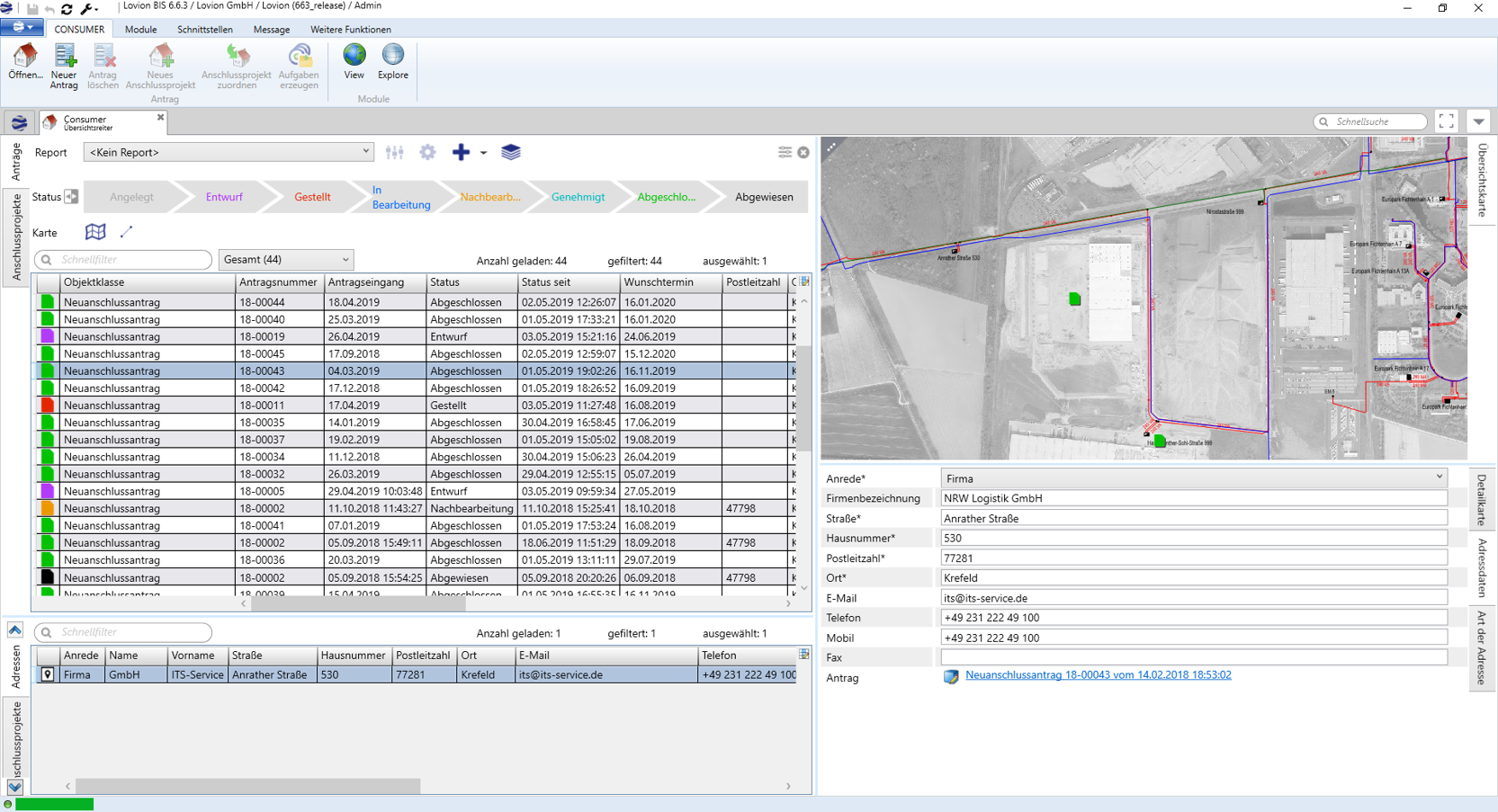The image size is (1498, 812).
Task: Create a new request with Neuer Antrag
Action: (64, 67)
